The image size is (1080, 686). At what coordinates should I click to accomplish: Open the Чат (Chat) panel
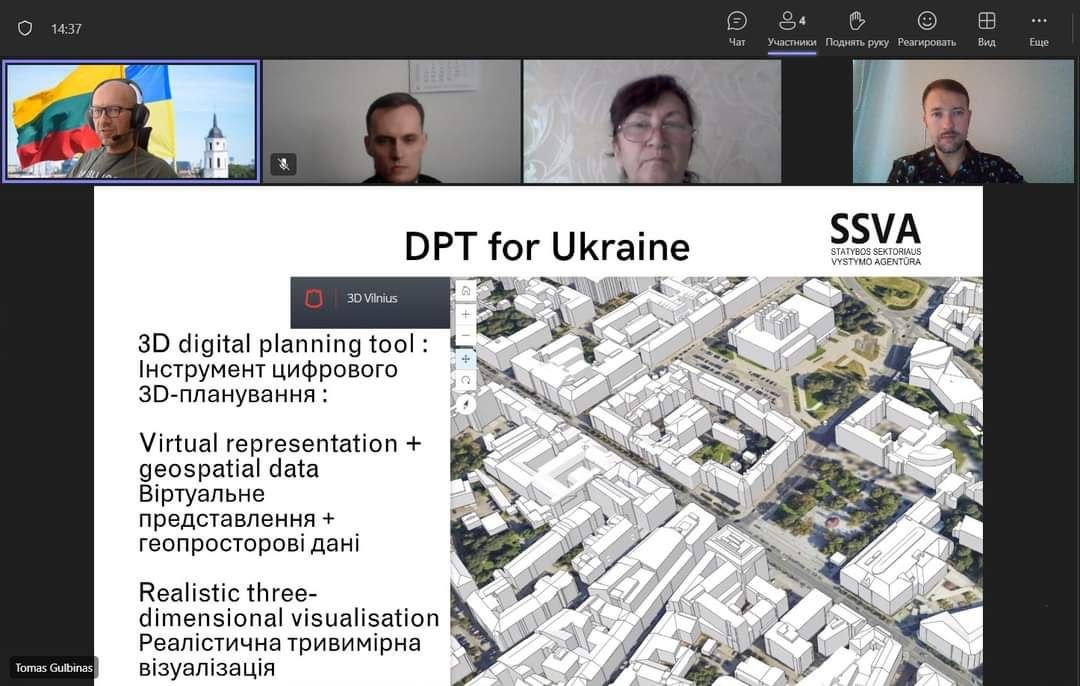(x=737, y=28)
